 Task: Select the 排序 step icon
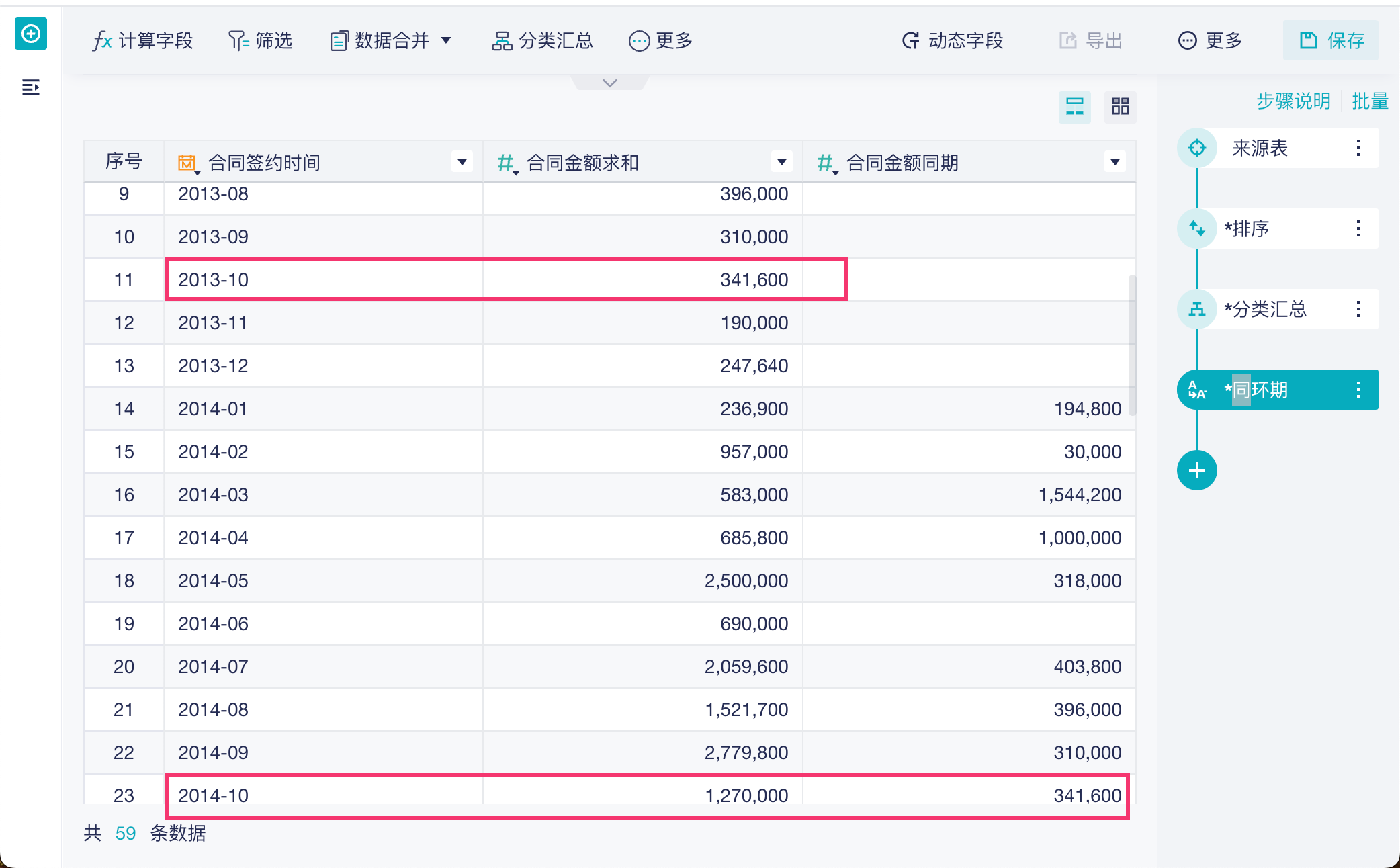[1196, 228]
